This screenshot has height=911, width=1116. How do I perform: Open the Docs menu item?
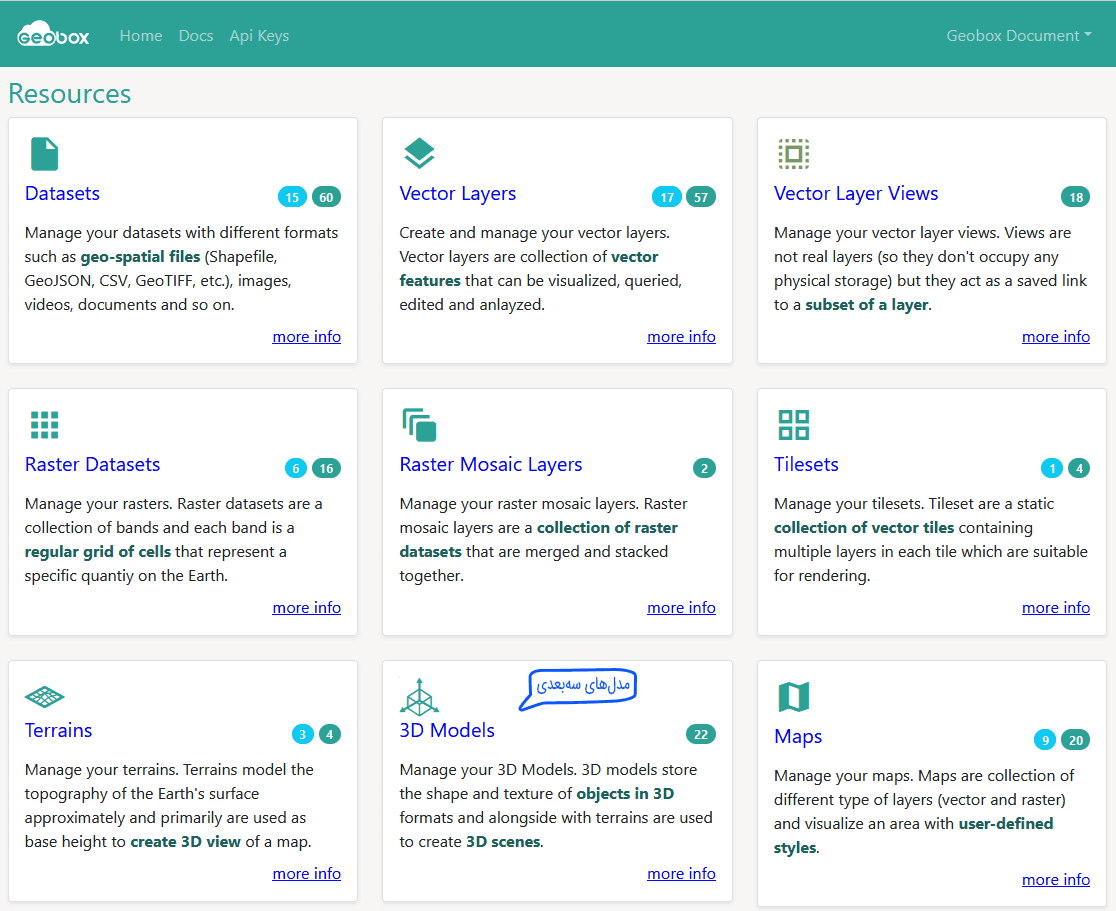coord(196,36)
